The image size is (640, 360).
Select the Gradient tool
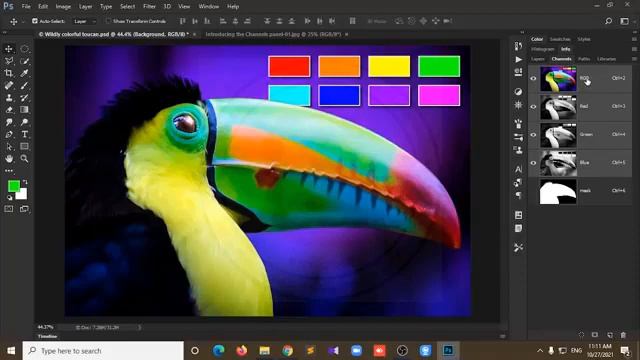[24, 110]
